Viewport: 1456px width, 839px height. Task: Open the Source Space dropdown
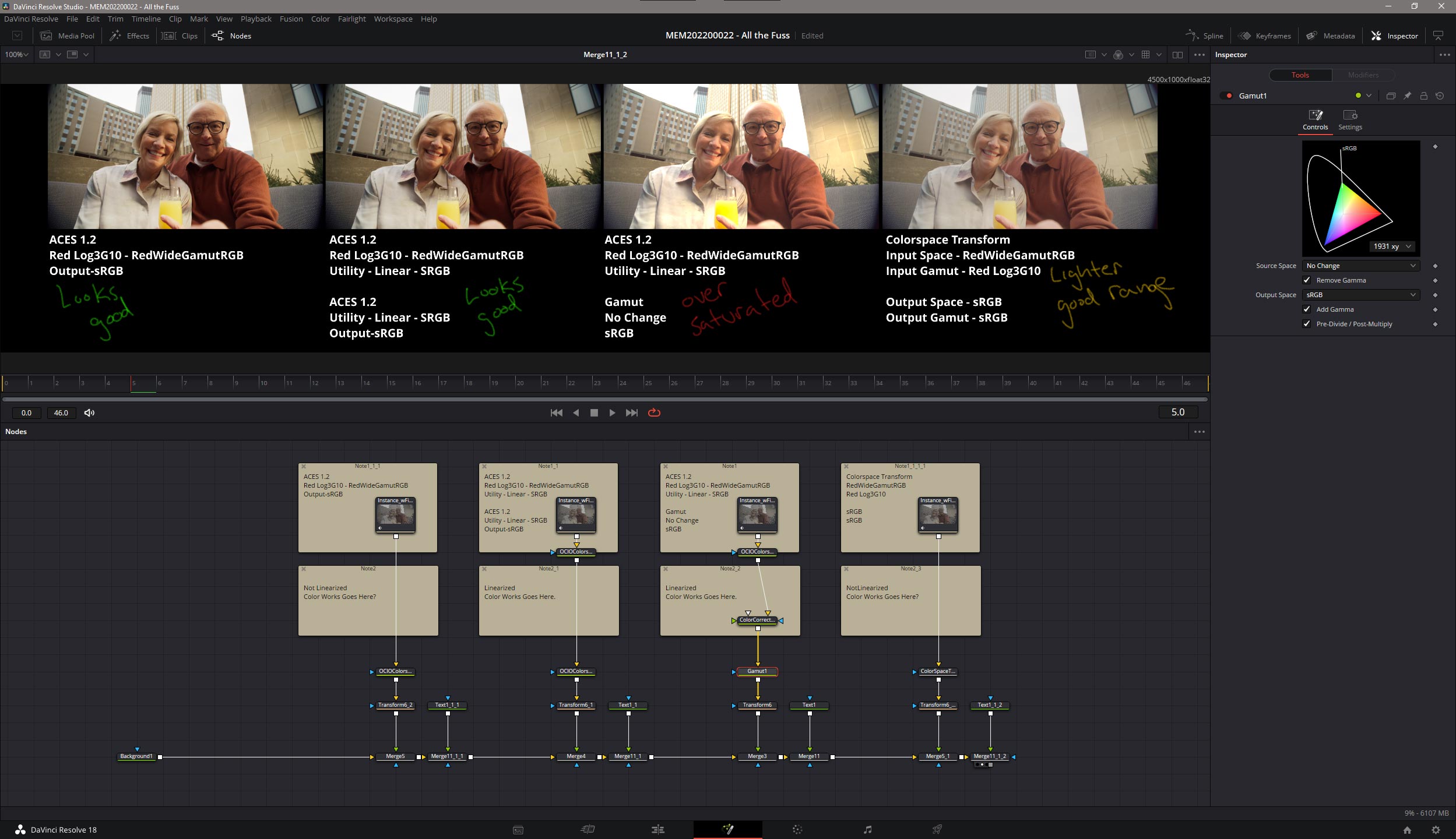1361,266
